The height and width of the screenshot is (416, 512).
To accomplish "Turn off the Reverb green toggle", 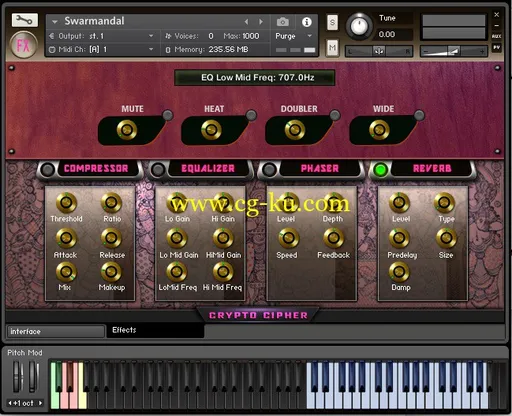I will (x=380, y=170).
